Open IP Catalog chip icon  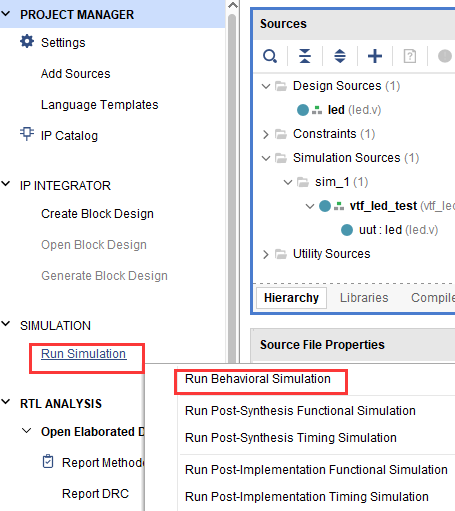pos(27,134)
